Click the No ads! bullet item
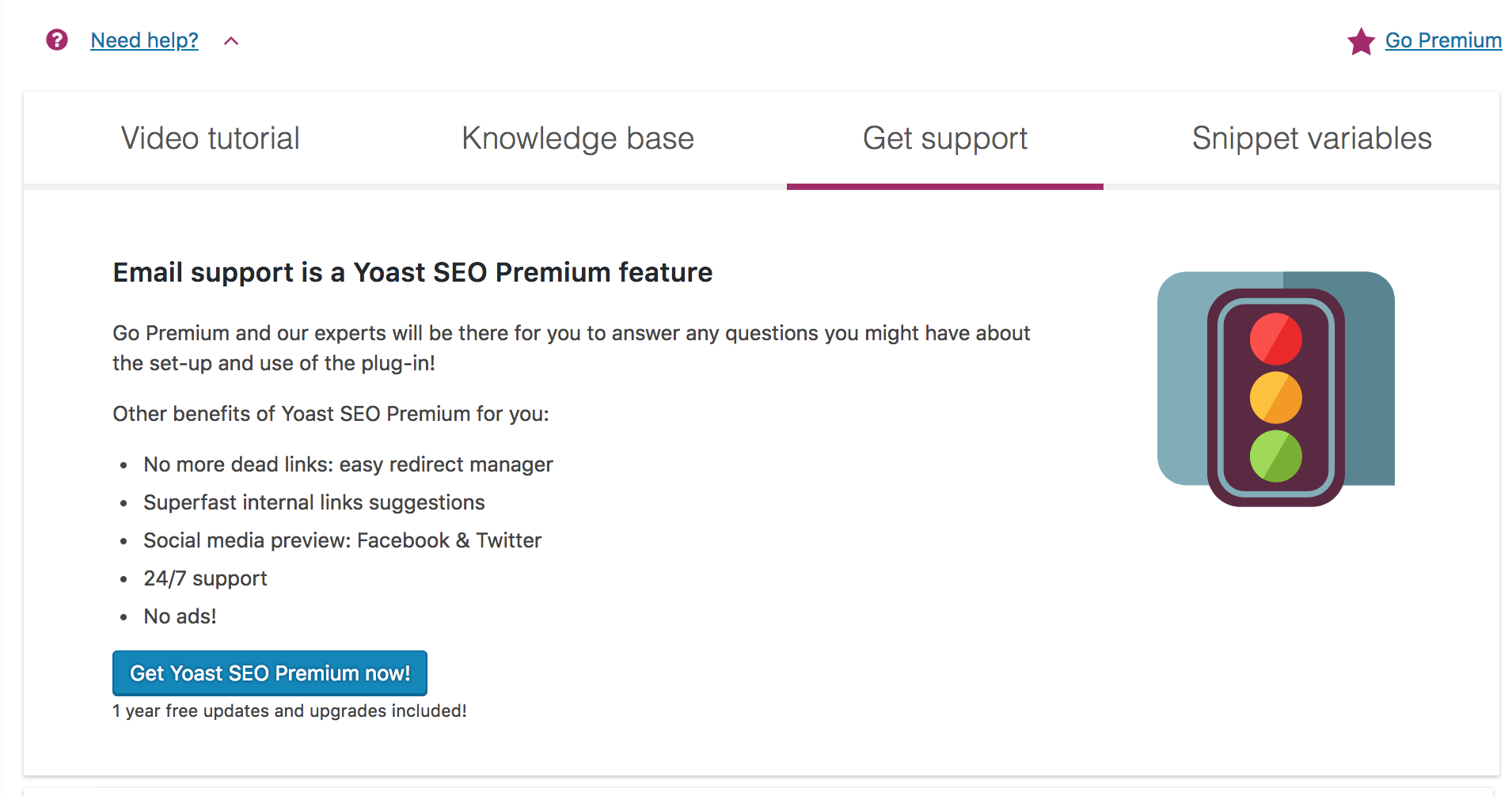The width and height of the screenshot is (1512, 796). (179, 616)
